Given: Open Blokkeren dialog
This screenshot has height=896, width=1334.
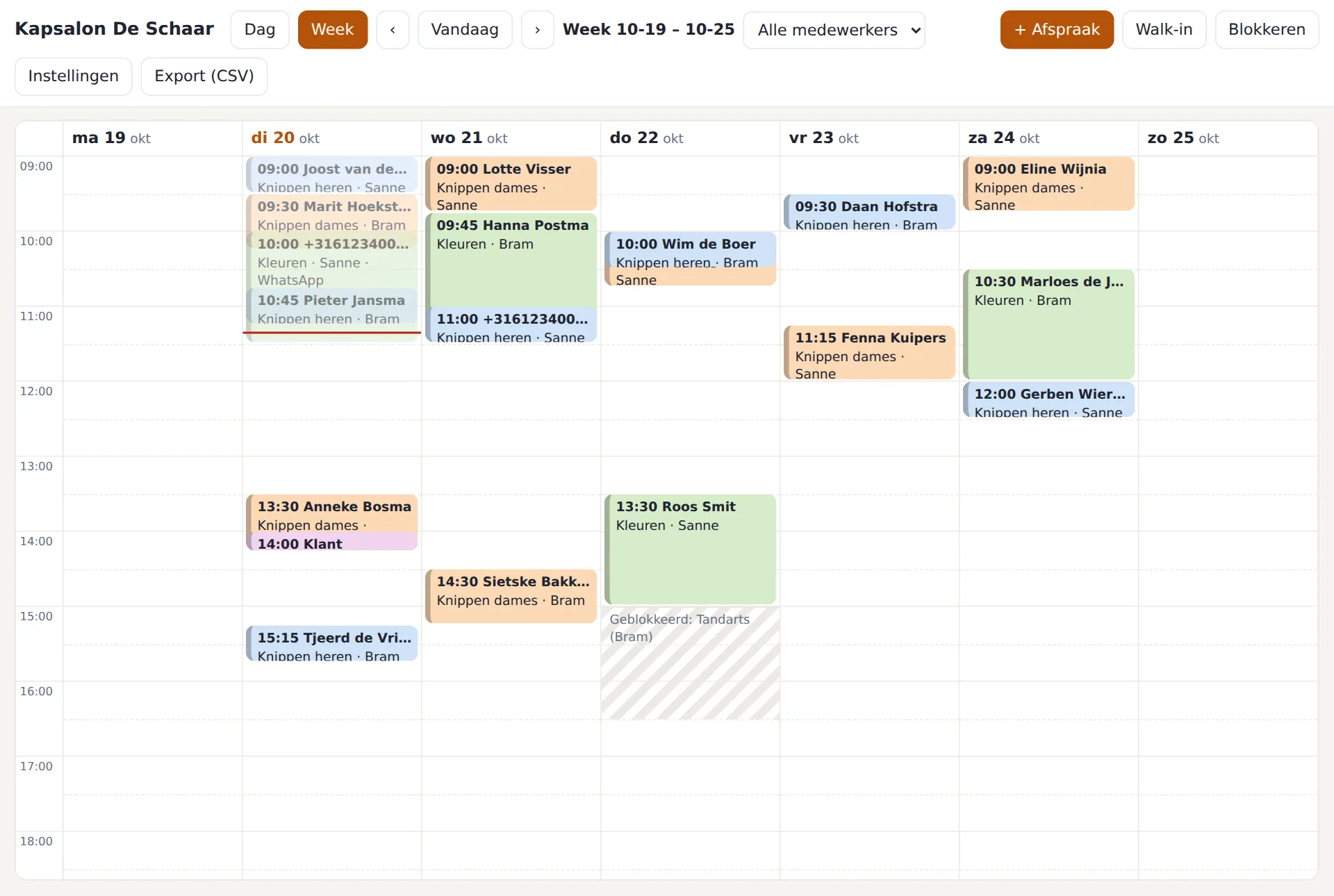Looking at the screenshot, I should click(1267, 30).
